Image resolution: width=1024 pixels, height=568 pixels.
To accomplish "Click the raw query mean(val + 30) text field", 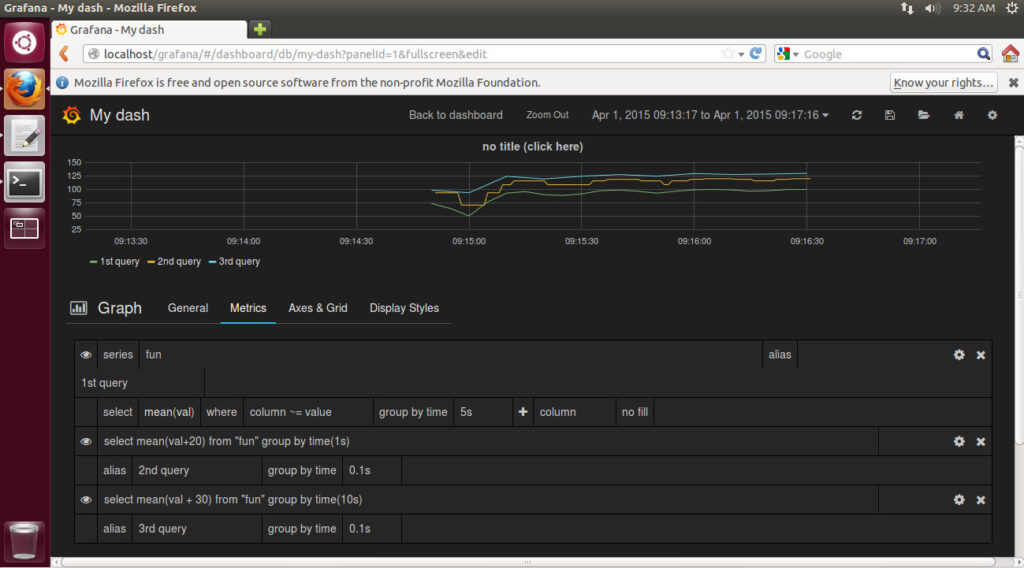I will coord(487,499).
